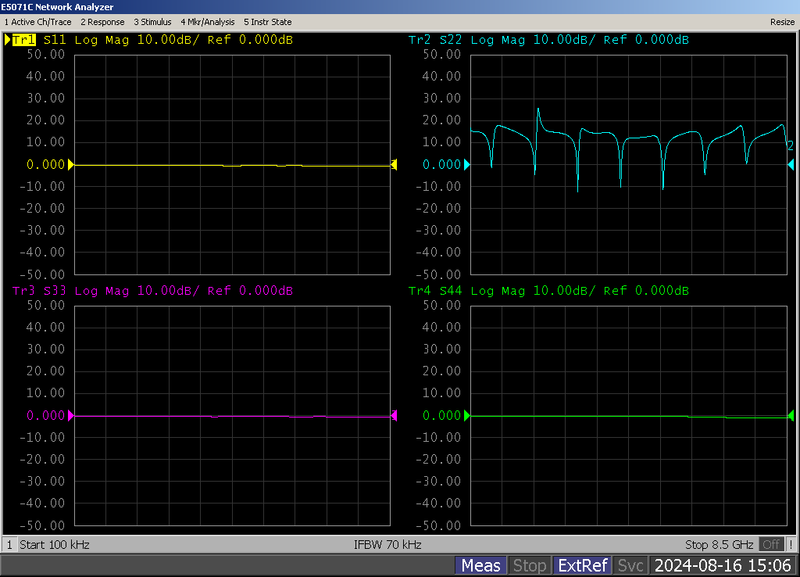This screenshot has height=577, width=800.
Task: Click the Svc status indicator
Action: 630,564
